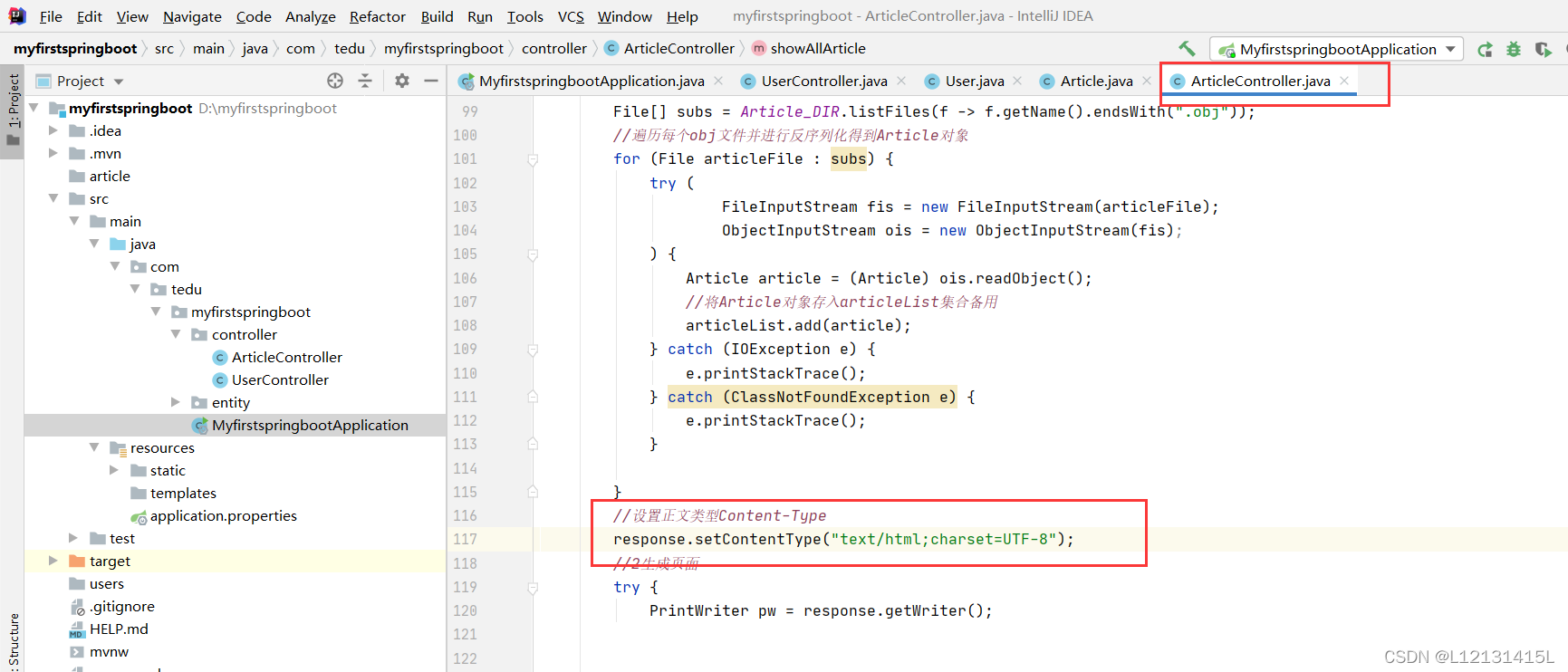Click fold marker on line 105 try body
1568x672 pixels.
pos(533,254)
